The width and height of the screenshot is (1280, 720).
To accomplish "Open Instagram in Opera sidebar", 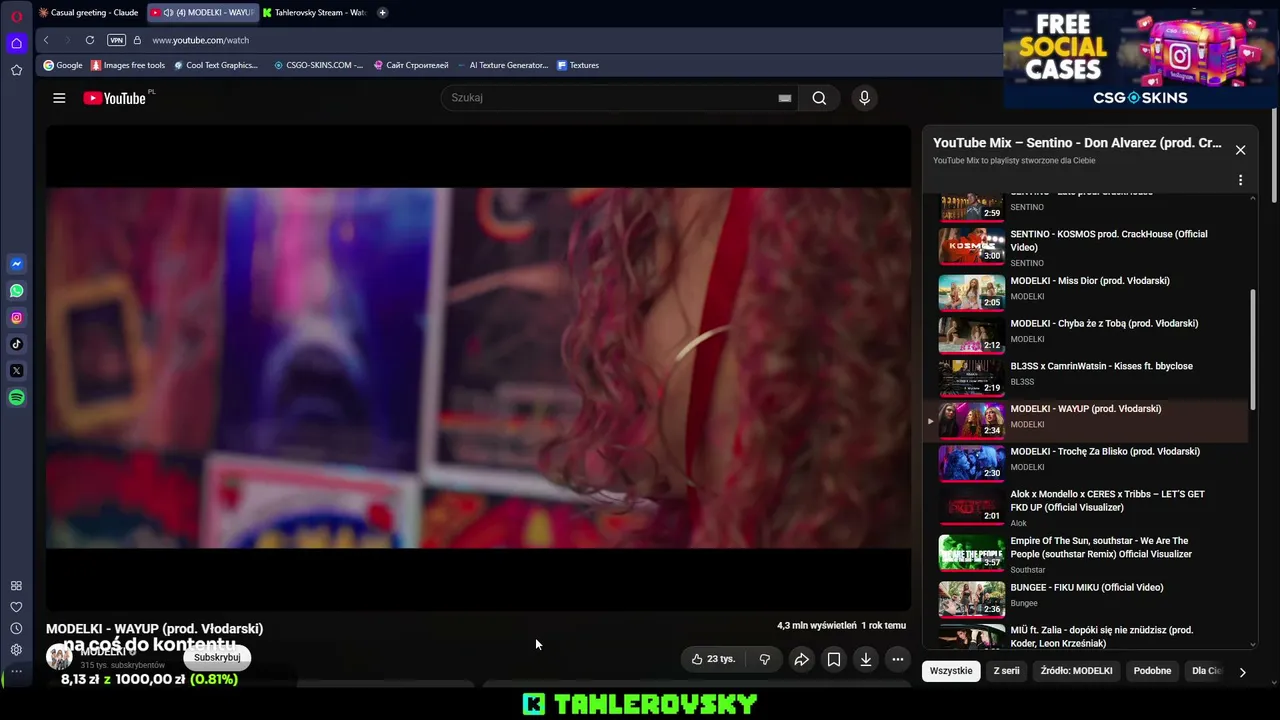I will pos(16,318).
